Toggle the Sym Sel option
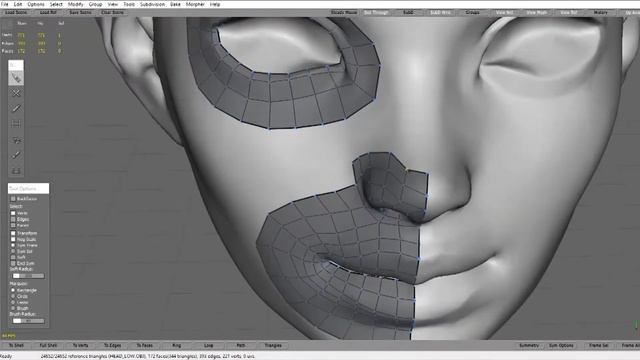The image size is (640, 360). [13, 251]
